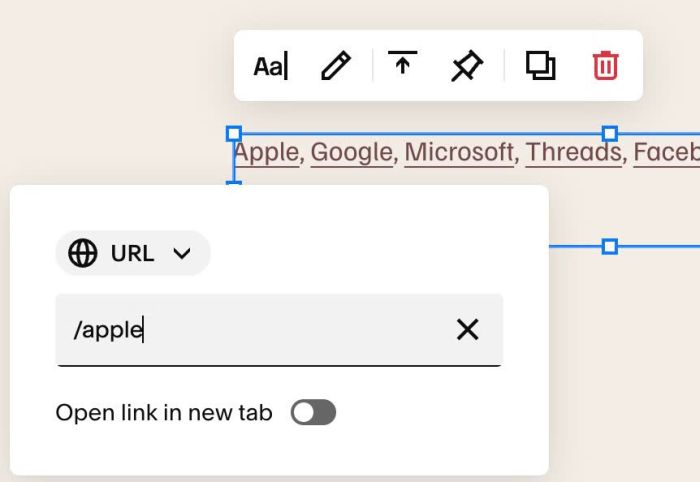This screenshot has height=482, width=700.
Task: Select the pencil edit icon
Action: [336, 66]
